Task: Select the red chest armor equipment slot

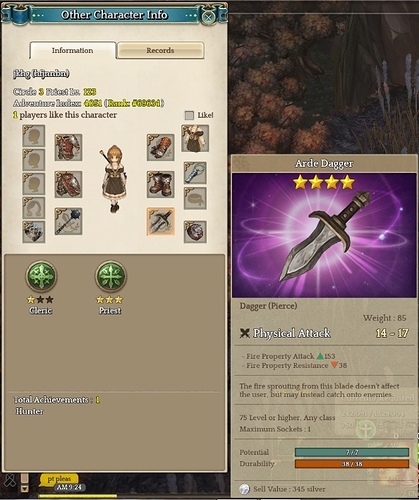Action: tap(68, 147)
